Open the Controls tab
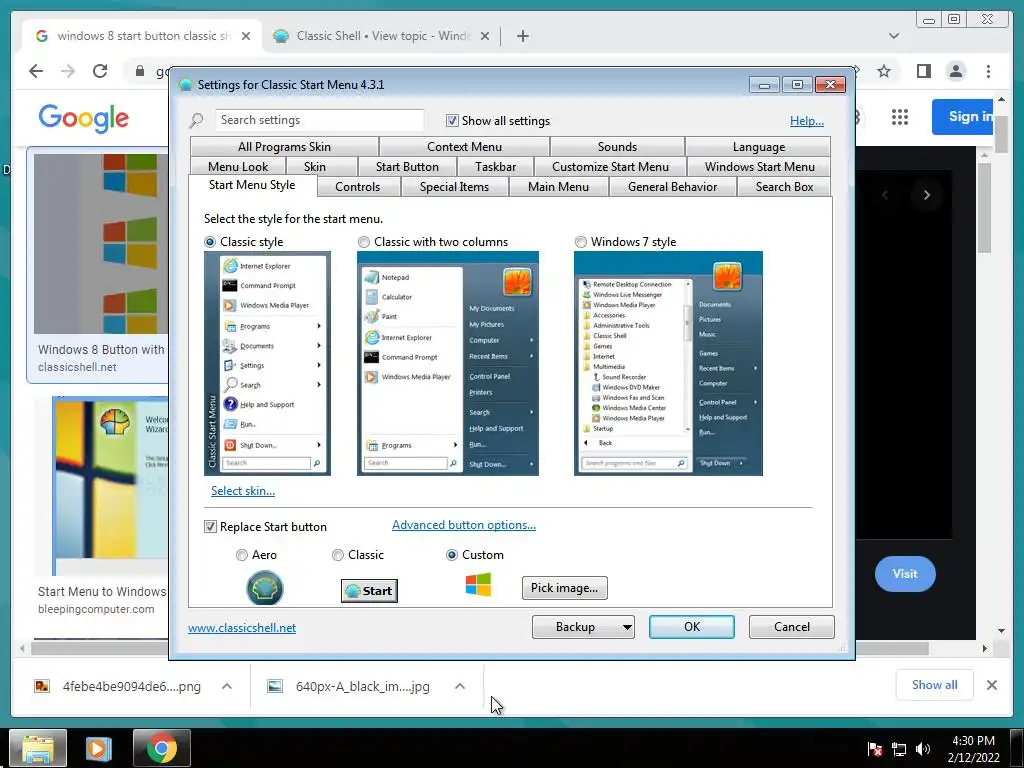 click(357, 187)
